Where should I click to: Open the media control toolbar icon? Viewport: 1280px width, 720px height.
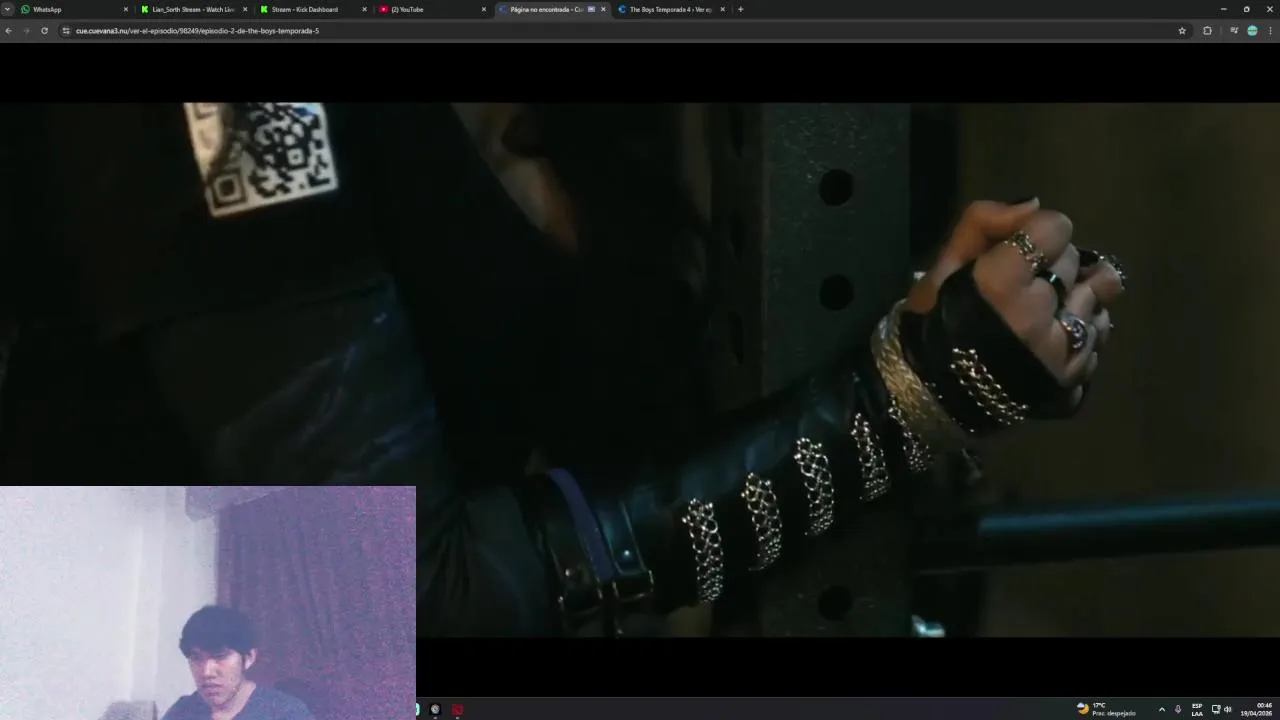pyautogui.click(x=1234, y=31)
